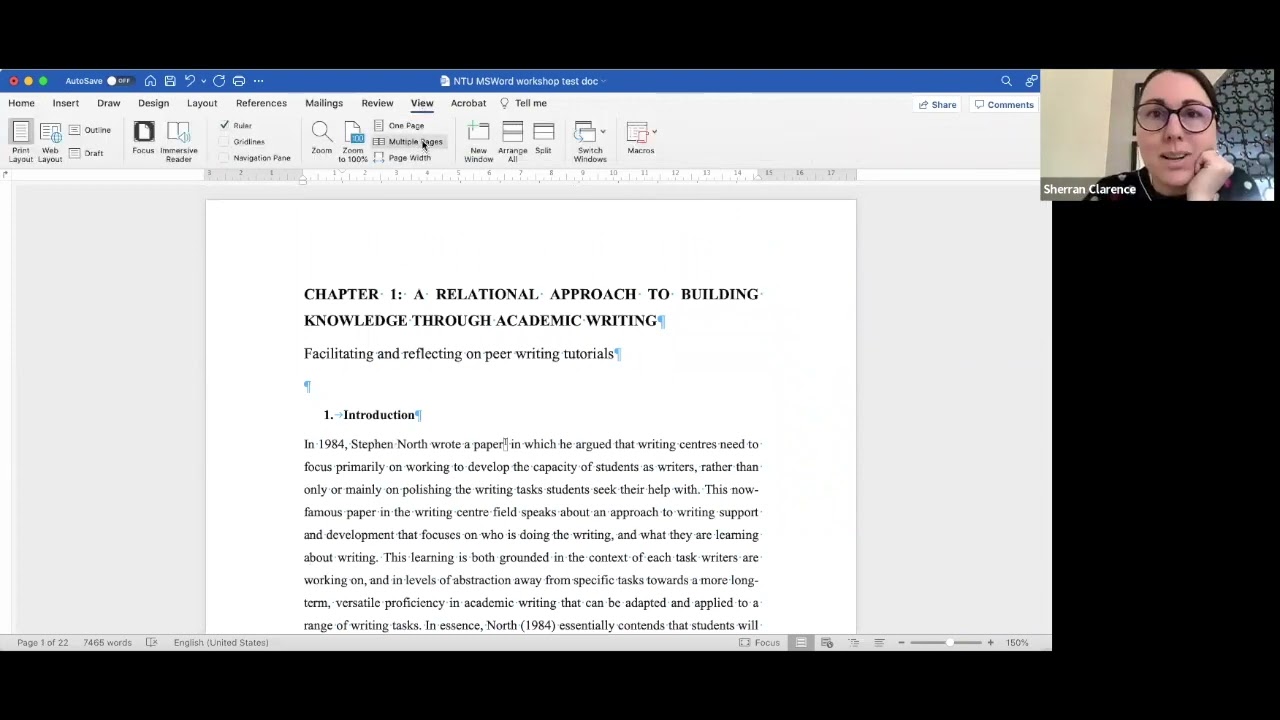
Task: Expand the Undo history dropdown arrow
Action: [203, 81]
